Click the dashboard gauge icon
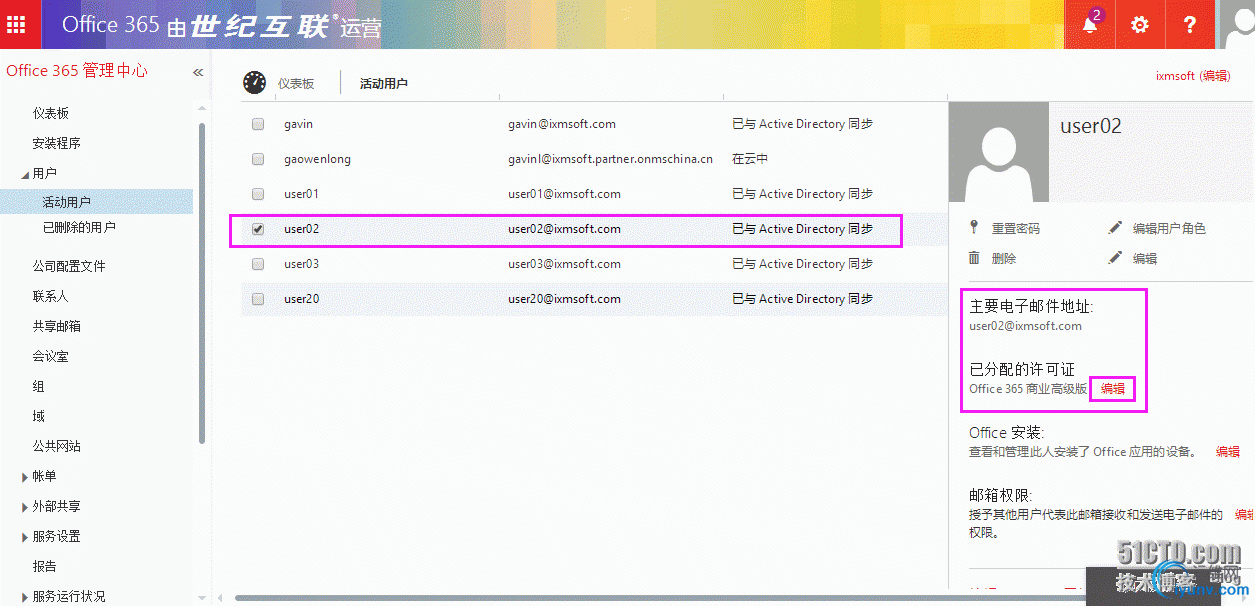 point(255,83)
